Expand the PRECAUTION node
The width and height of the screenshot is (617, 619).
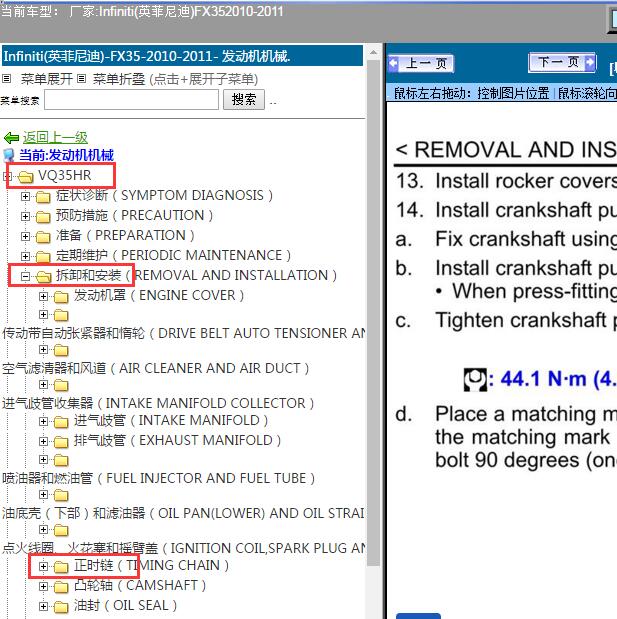click(25, 216)
